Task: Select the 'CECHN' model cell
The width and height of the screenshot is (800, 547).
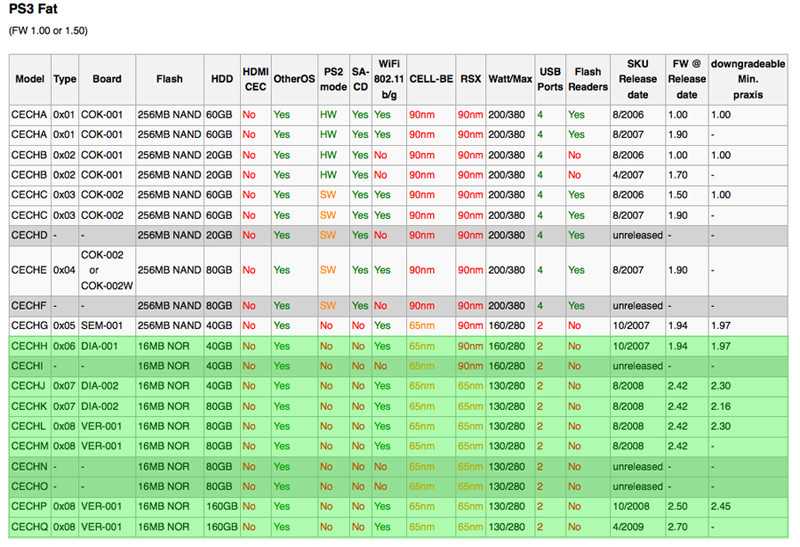Action: tap(29, 466)
